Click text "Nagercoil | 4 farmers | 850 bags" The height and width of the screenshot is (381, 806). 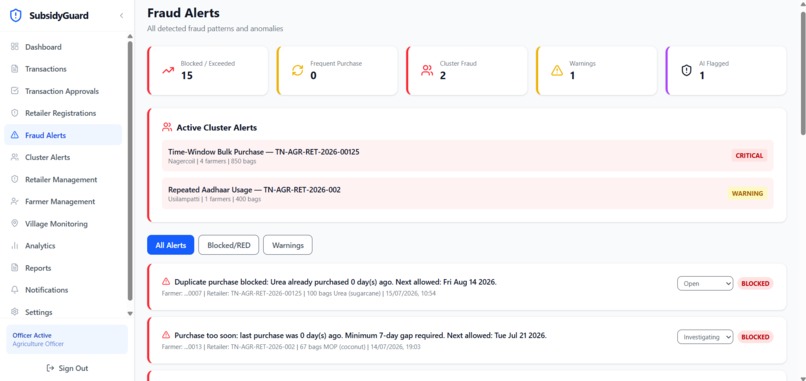(x=212, y=161)
